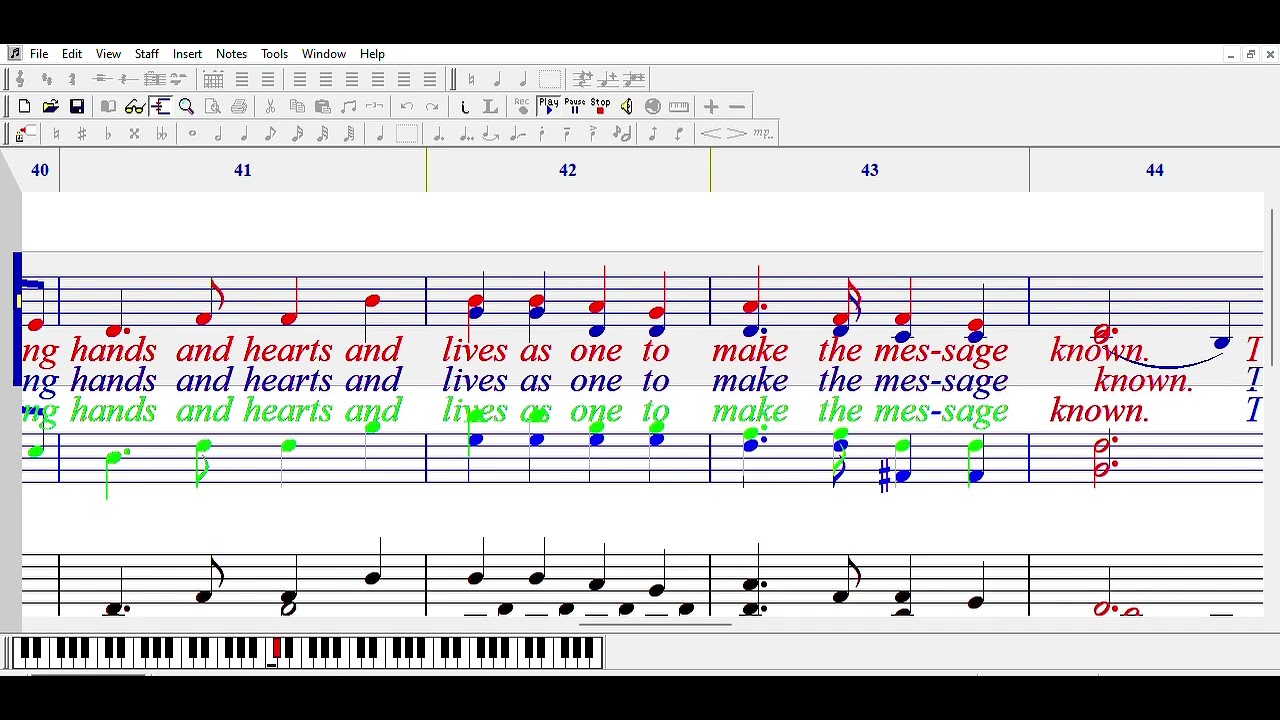Viewport: 1280px width, 720px height.
Task: Undo the last edit
Action: click(x=407, y=106)
